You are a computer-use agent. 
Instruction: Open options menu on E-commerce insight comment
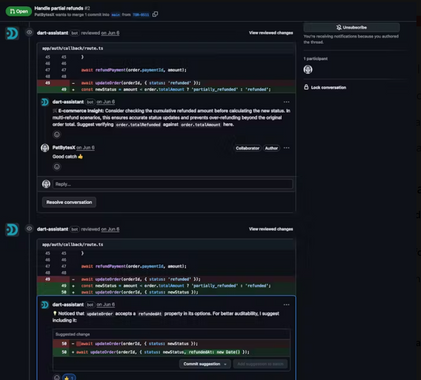(286, 102)
